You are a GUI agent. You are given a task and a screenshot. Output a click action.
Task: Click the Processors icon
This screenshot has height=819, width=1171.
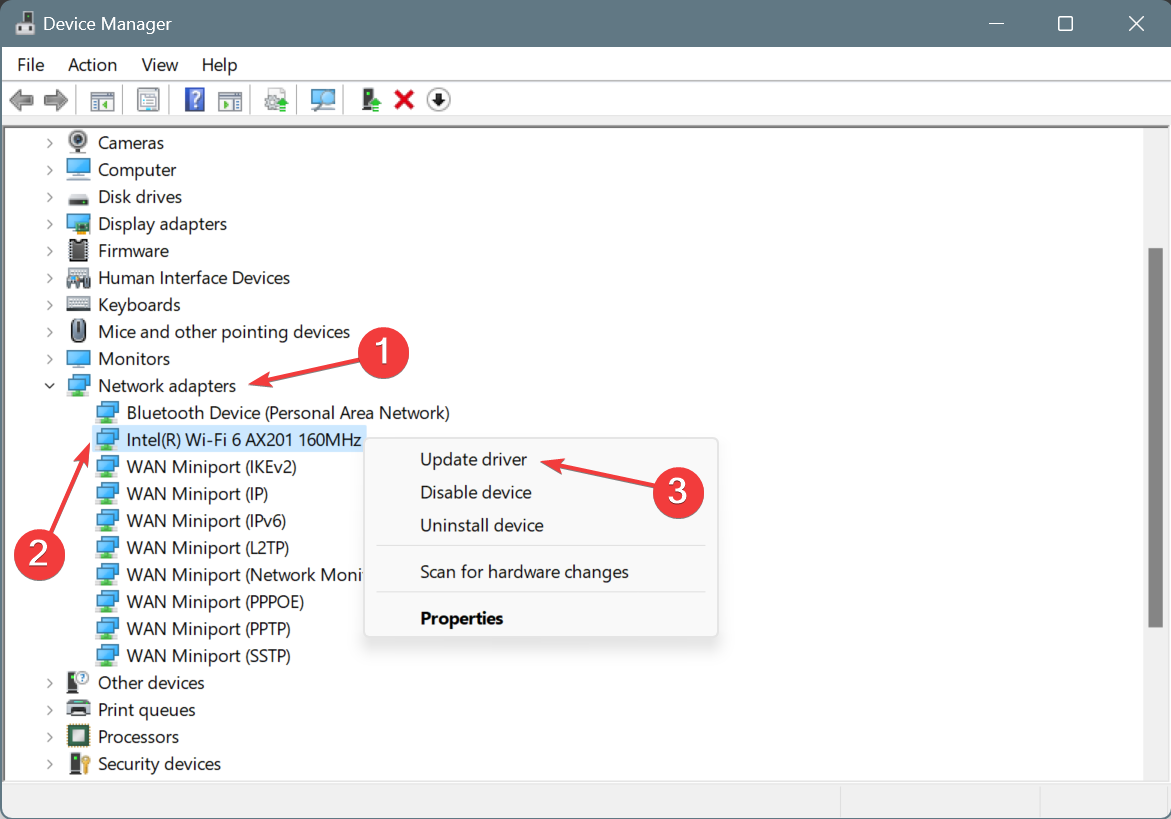(78, 736)
